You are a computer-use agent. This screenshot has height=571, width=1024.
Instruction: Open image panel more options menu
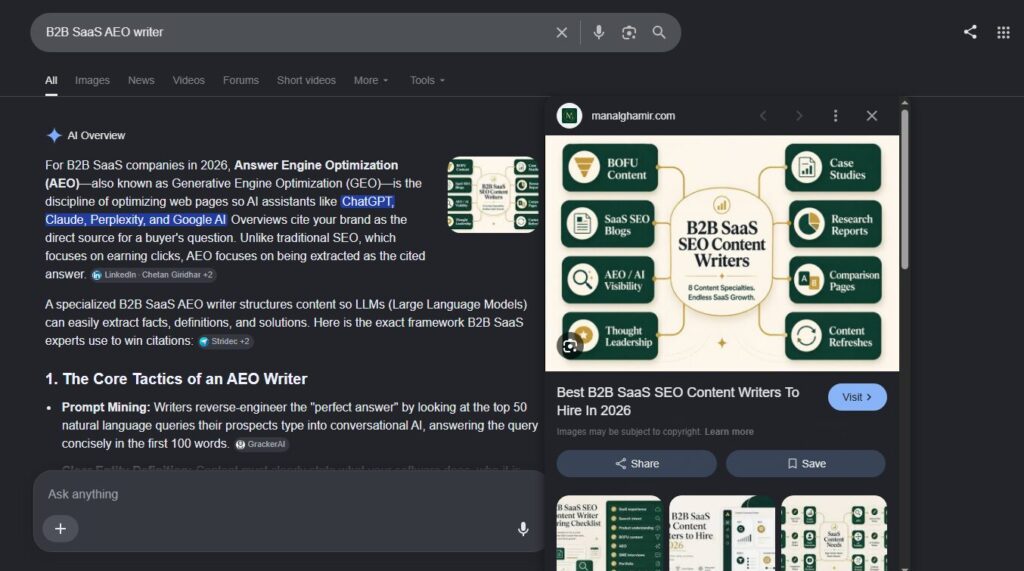pyautogui.click(x=835, y=116)
